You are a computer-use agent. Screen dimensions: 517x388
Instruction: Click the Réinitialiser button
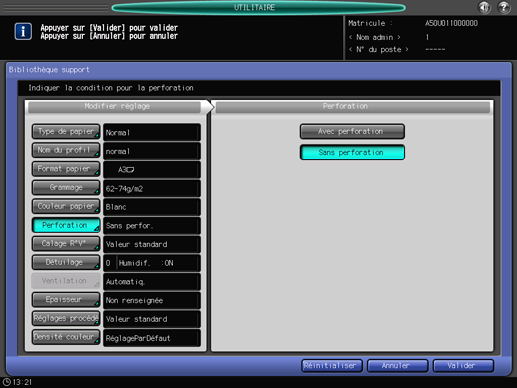[332, 366]
